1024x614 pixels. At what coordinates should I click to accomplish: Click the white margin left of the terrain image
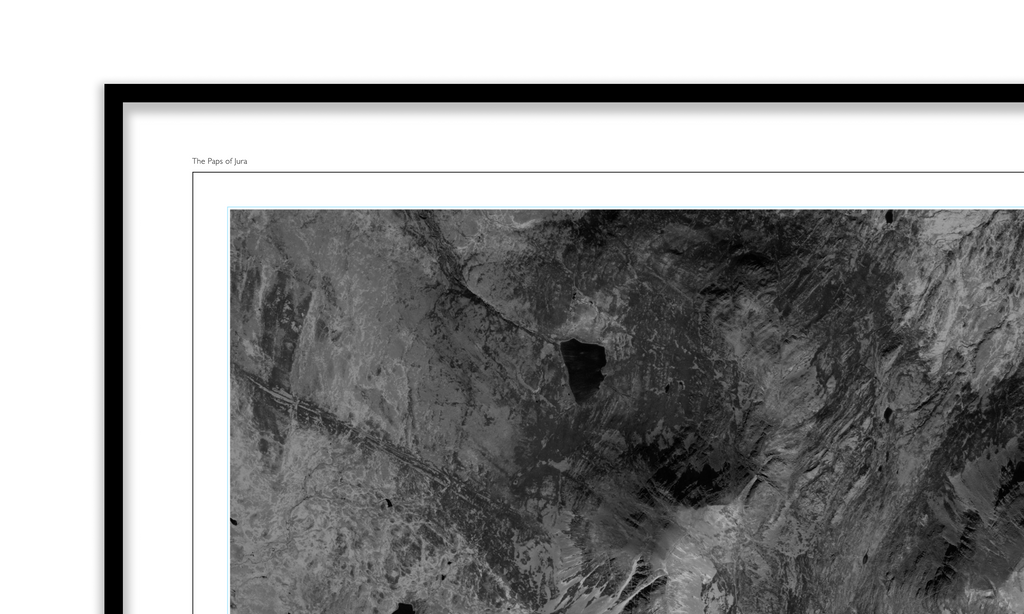tap(211, 400)
